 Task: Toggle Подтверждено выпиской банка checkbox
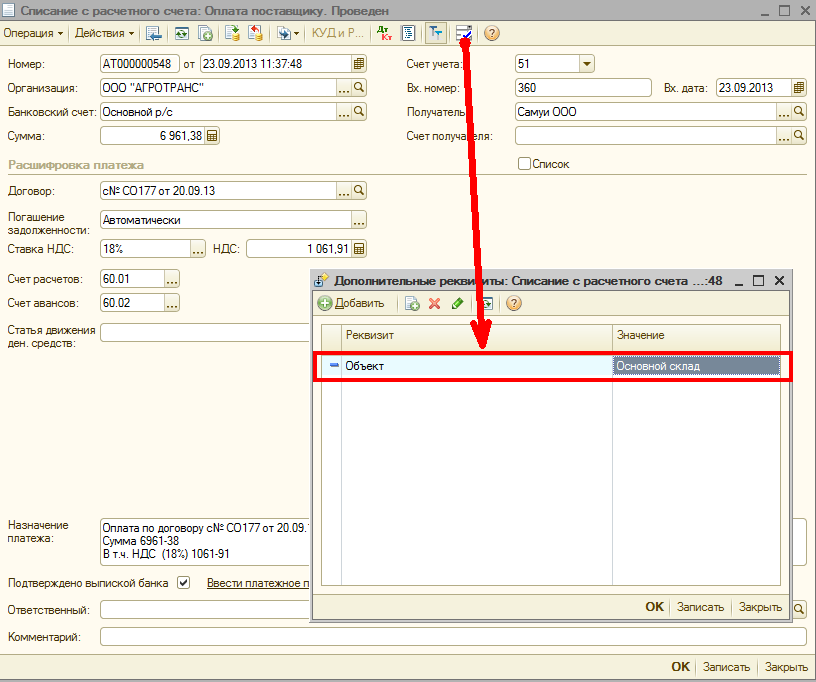(x=183, y=583)
